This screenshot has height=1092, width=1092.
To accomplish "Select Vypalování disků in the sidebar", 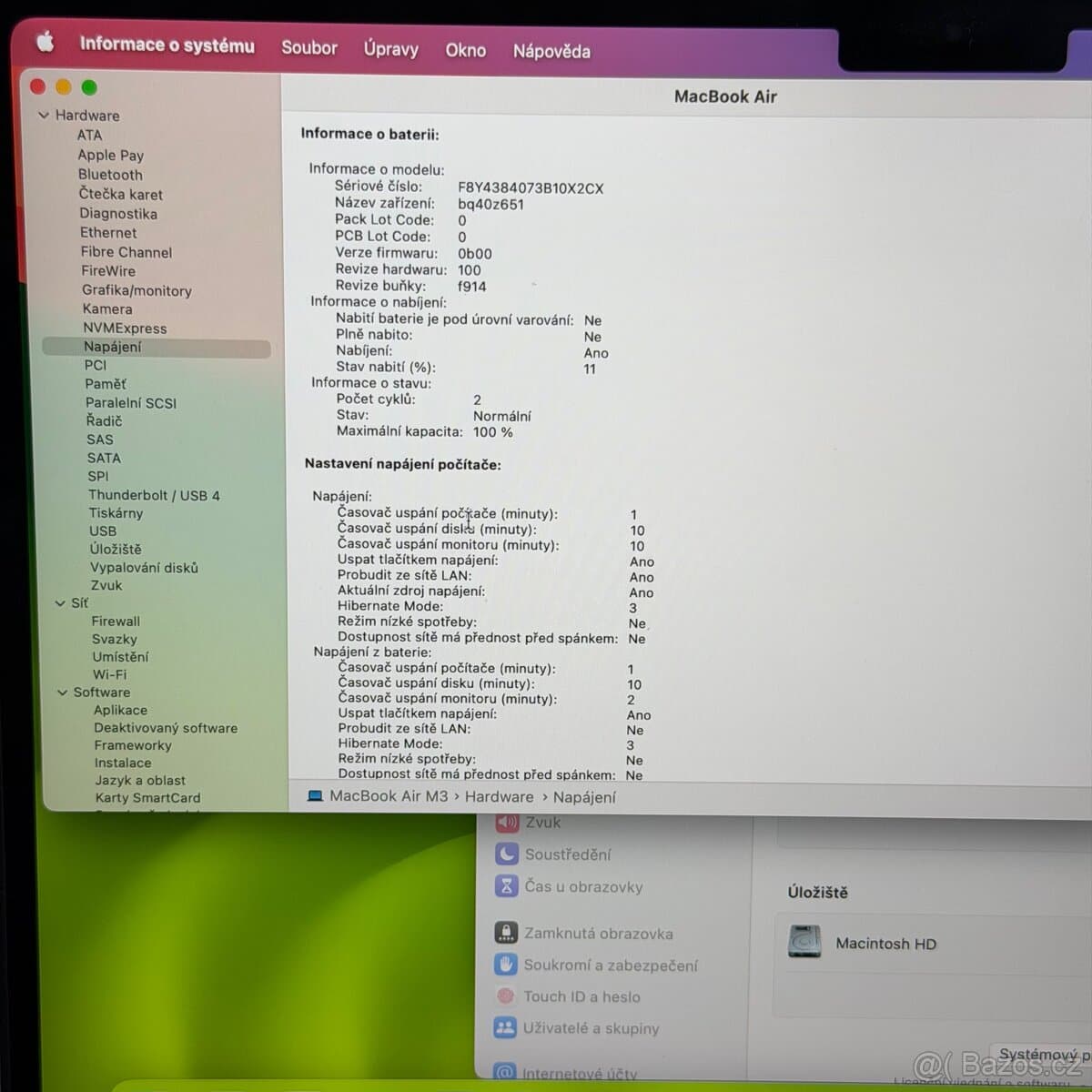I will [144, 568].
